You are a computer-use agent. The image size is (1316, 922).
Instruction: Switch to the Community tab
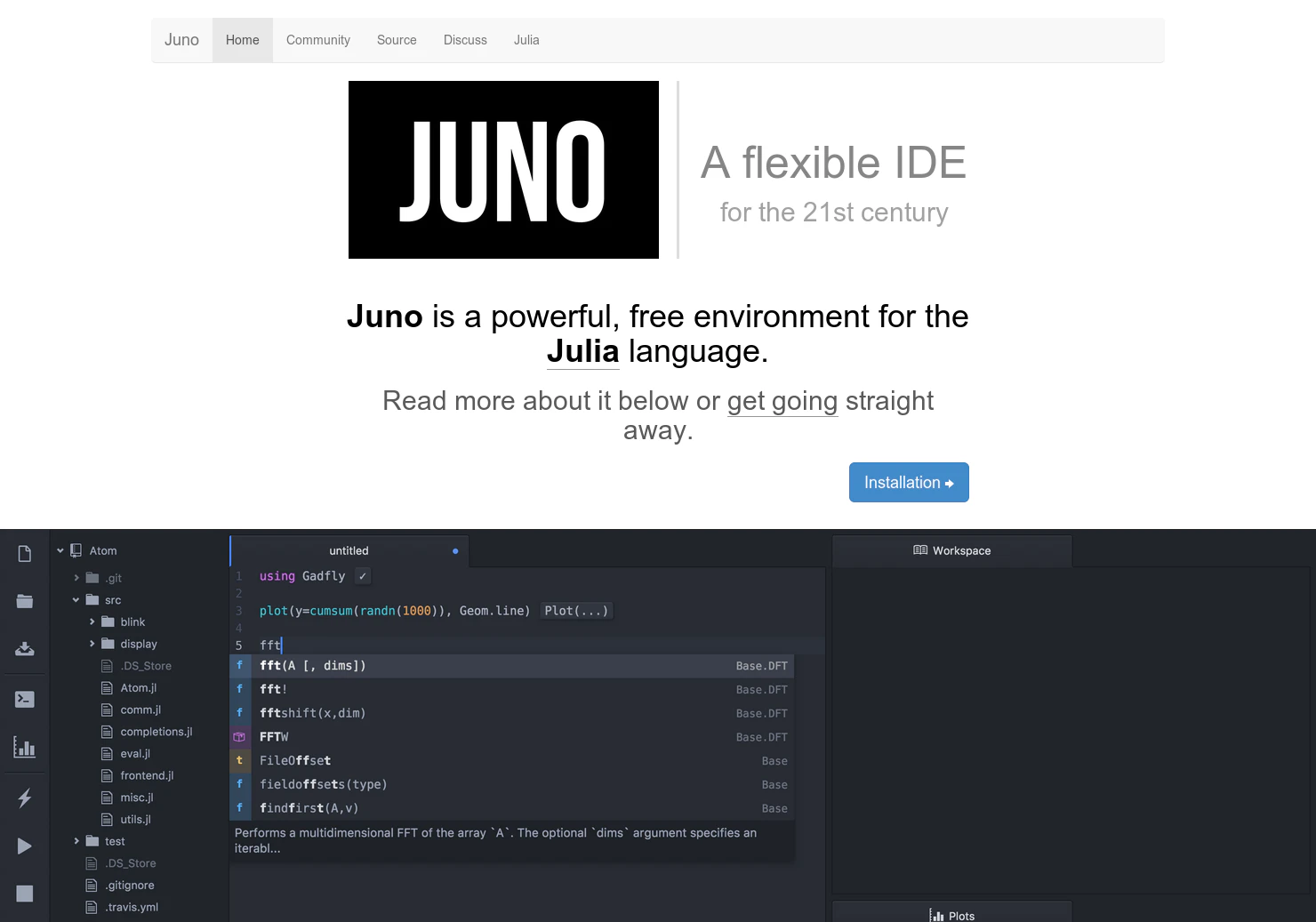[317, 40]
